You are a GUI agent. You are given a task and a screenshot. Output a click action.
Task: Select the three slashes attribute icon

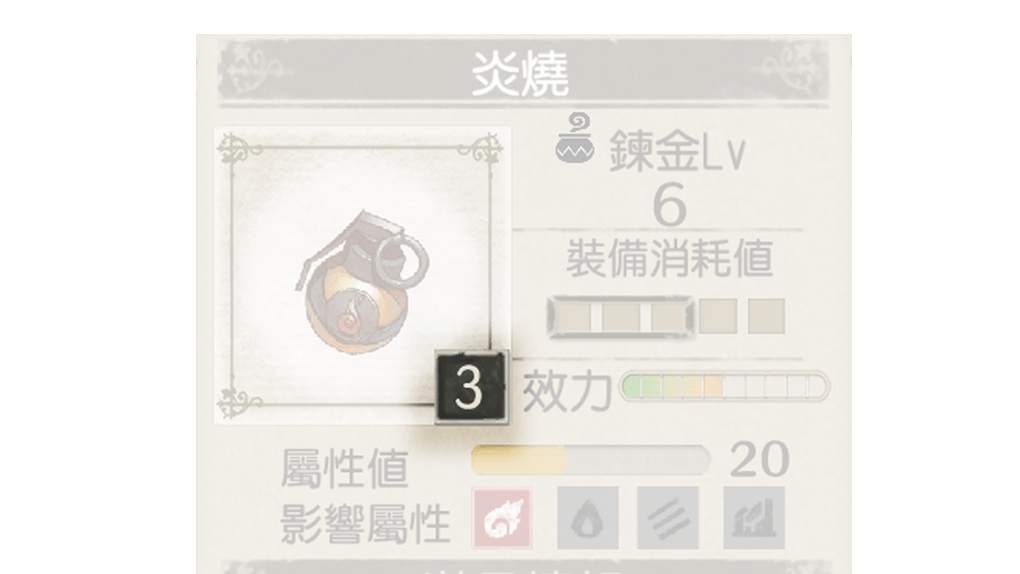click(x=667, y=518)
